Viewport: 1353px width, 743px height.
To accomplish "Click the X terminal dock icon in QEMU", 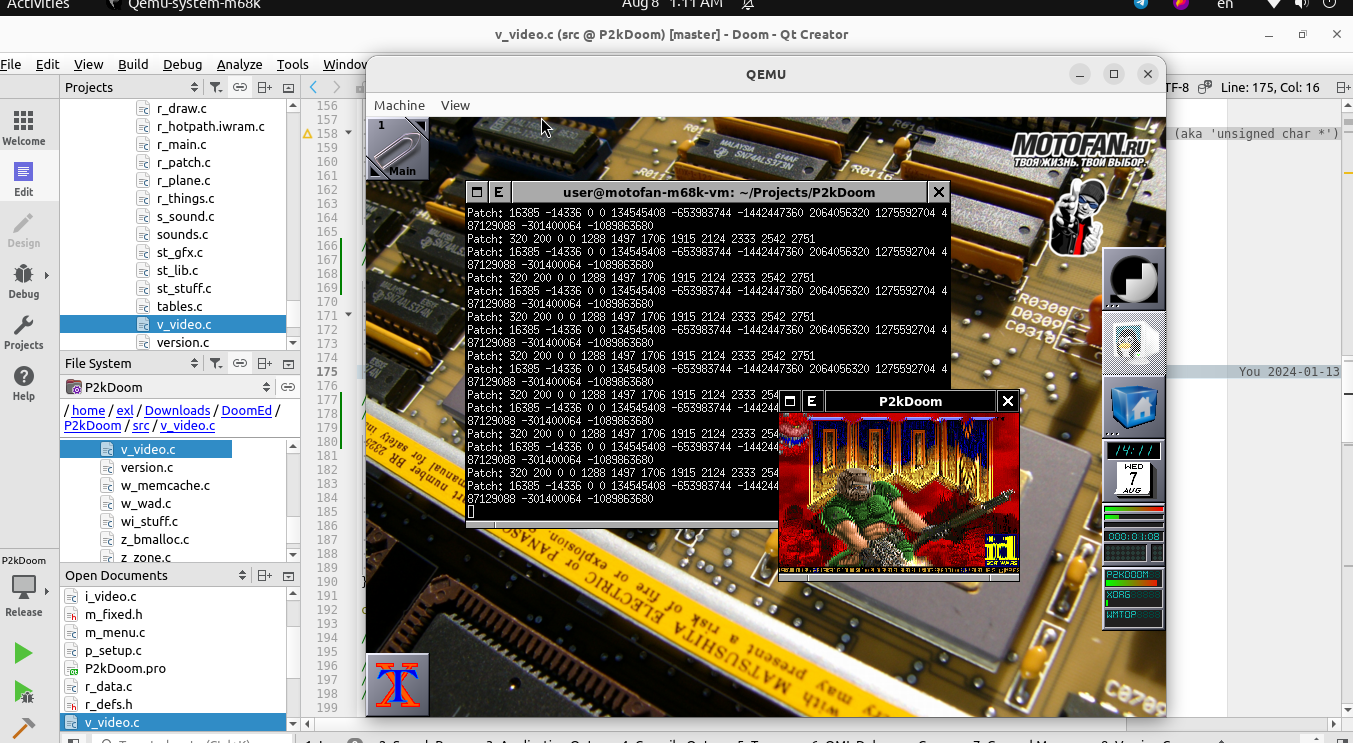I will (x=398, y=685).
